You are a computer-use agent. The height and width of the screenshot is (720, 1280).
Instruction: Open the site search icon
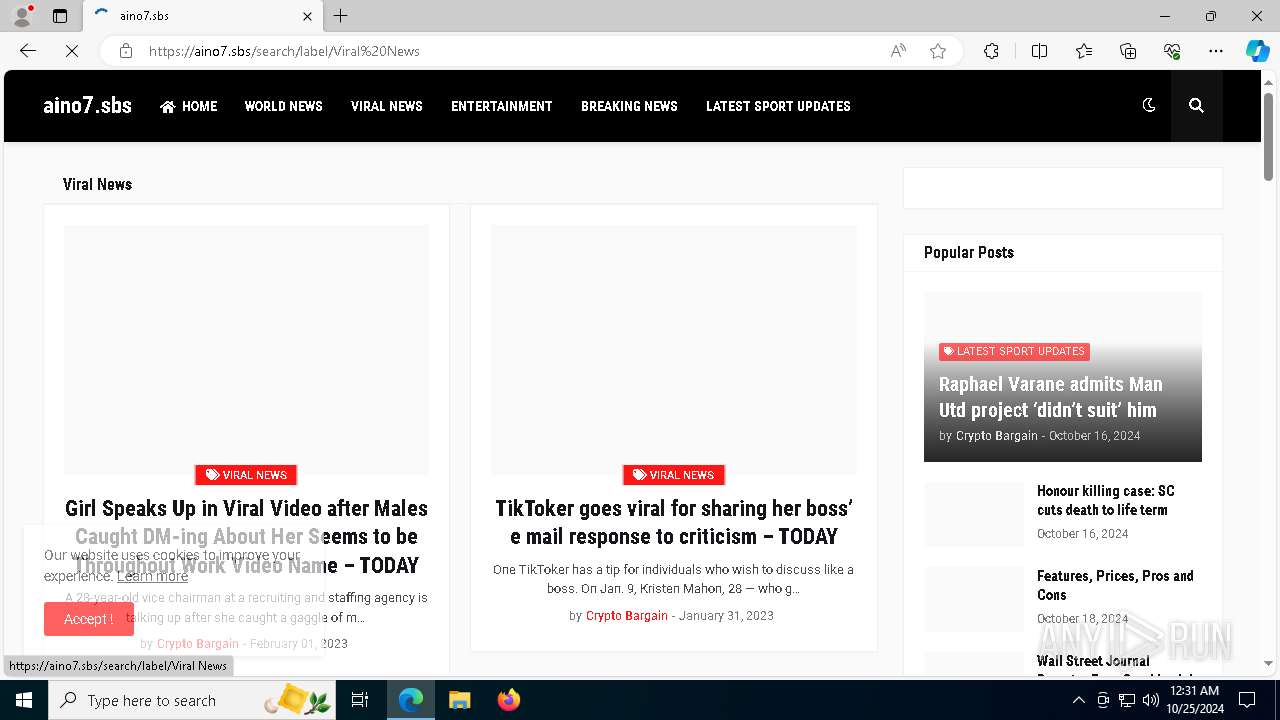click(1196, 105)
